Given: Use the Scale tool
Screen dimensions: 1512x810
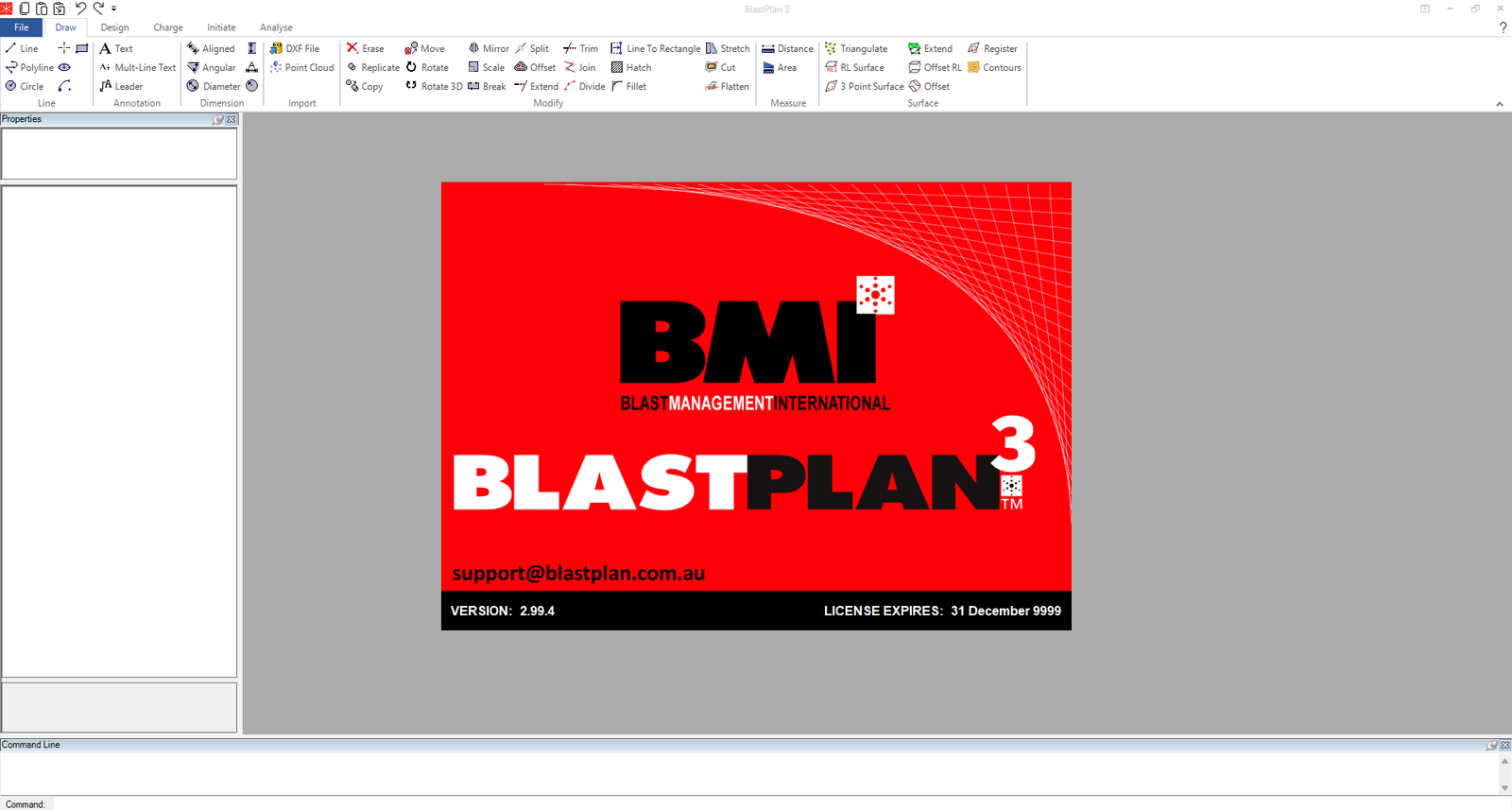Looking at the screenshot, I should (x=487, y=67).
